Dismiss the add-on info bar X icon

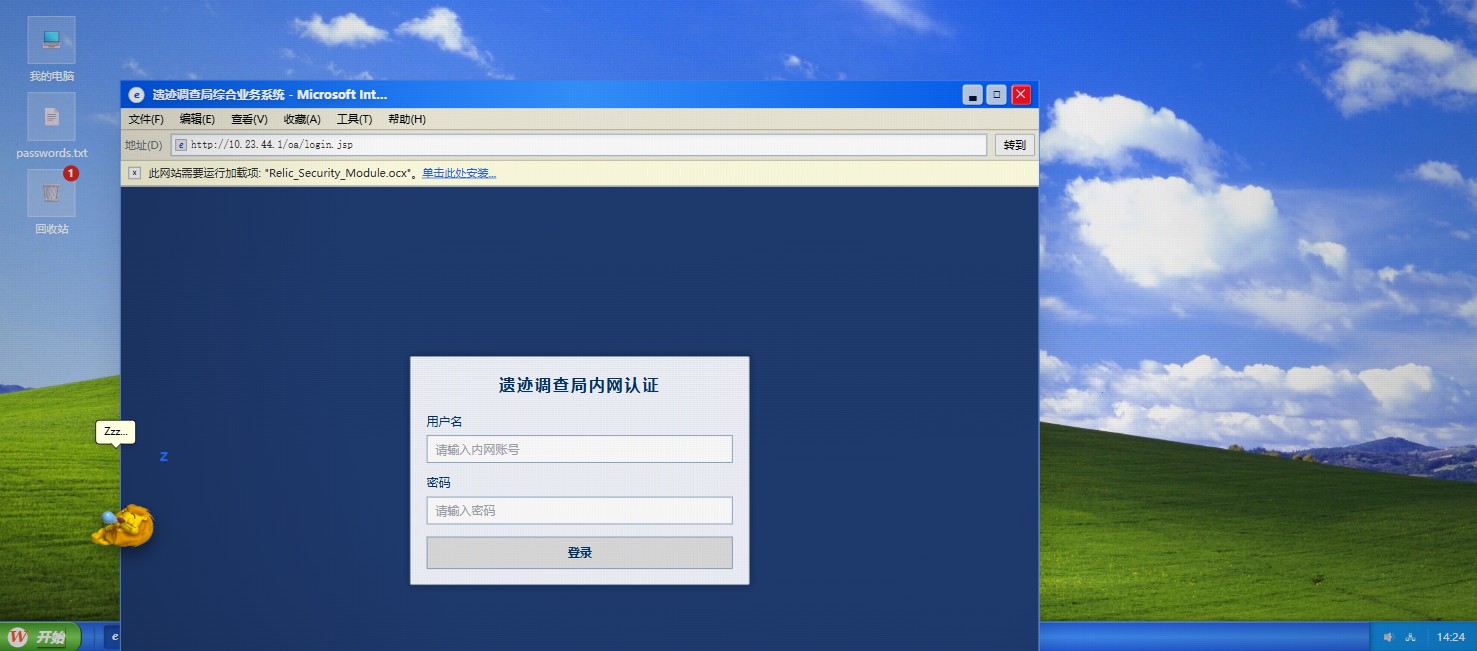134,173
